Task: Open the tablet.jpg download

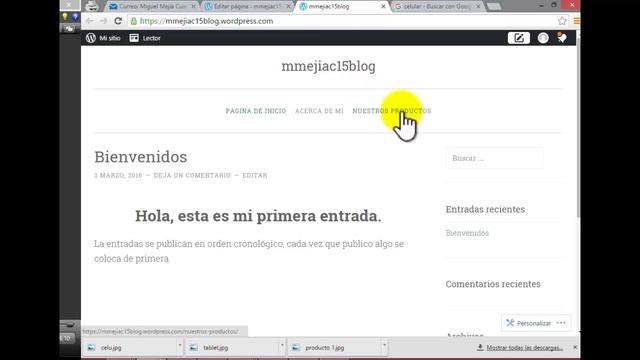Action: 233,348
